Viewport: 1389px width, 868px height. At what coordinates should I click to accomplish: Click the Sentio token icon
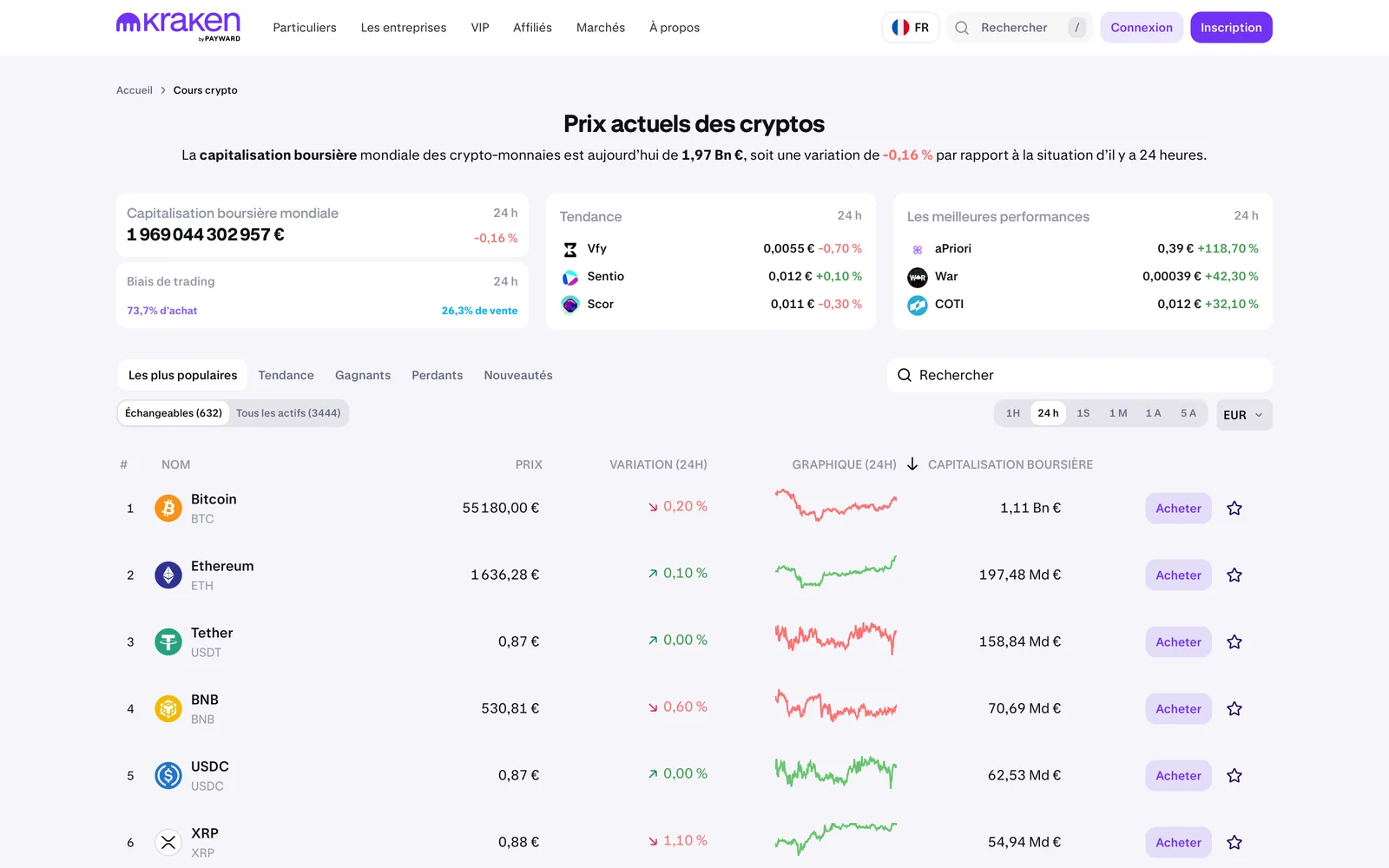[x=570, y=278]
